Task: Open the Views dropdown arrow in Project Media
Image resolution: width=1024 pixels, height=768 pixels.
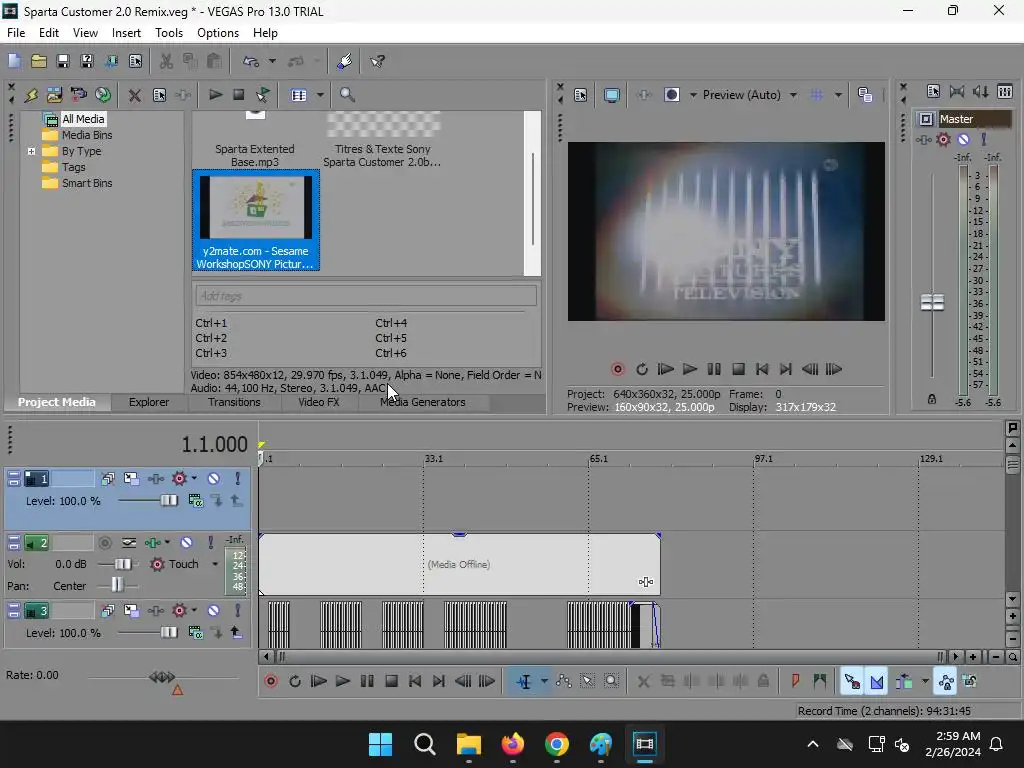Action: [320, 95]
